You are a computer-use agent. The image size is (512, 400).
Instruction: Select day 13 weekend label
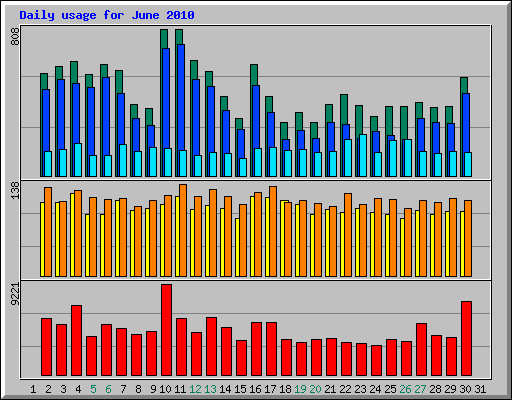point(210,389)
